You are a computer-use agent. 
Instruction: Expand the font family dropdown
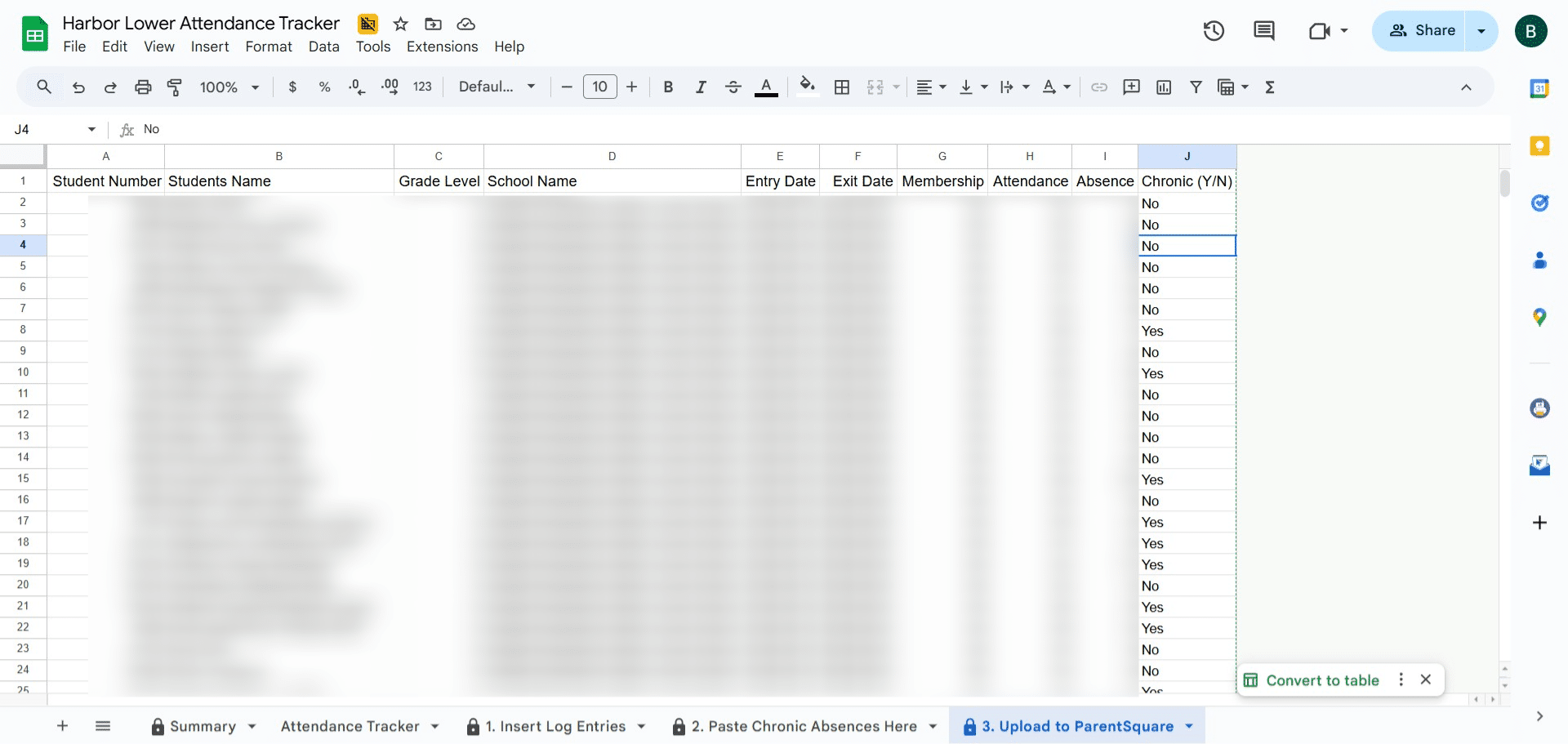(497, 87)
